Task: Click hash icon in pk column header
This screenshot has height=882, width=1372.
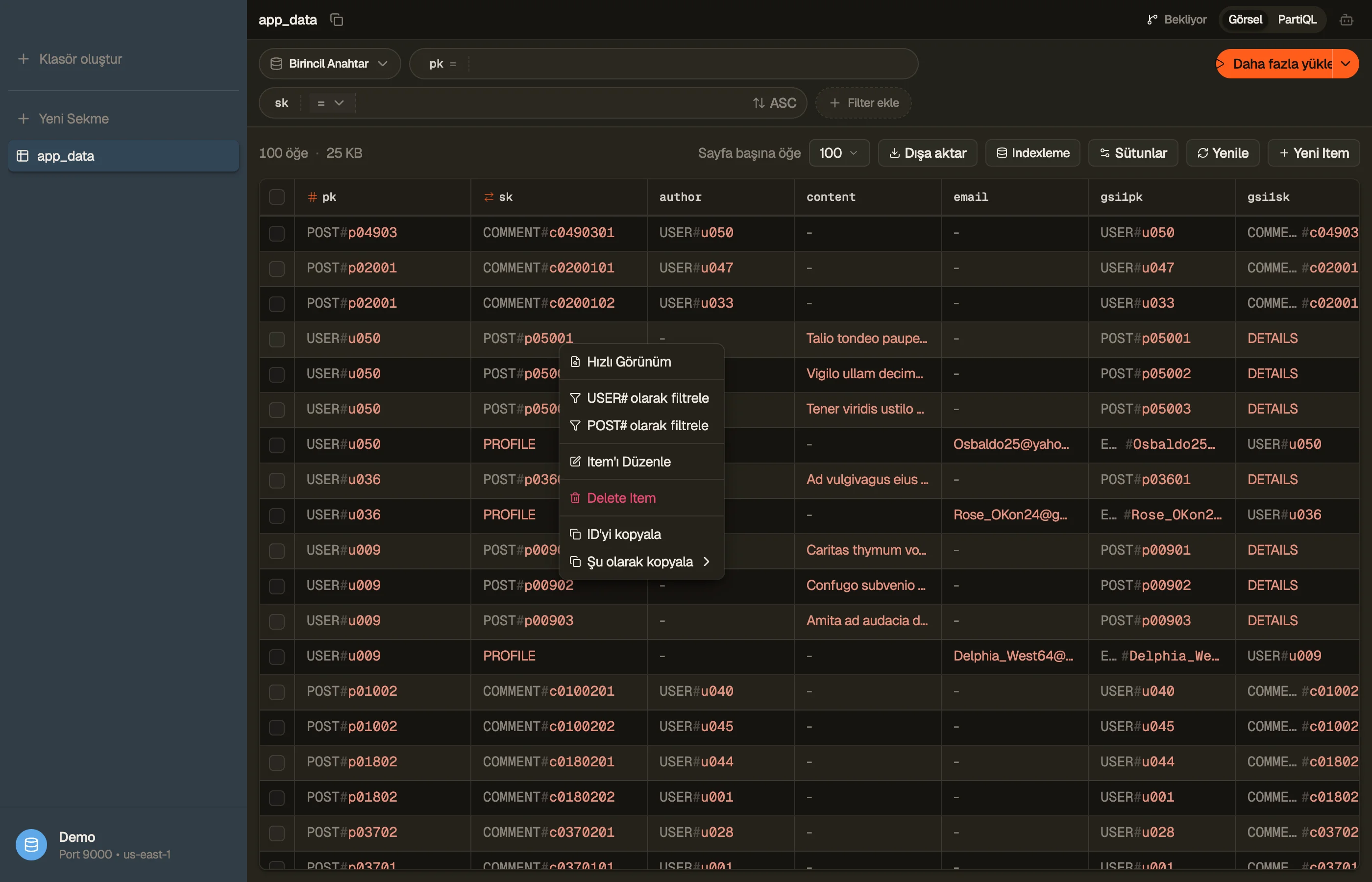Action: pos(312,197)
